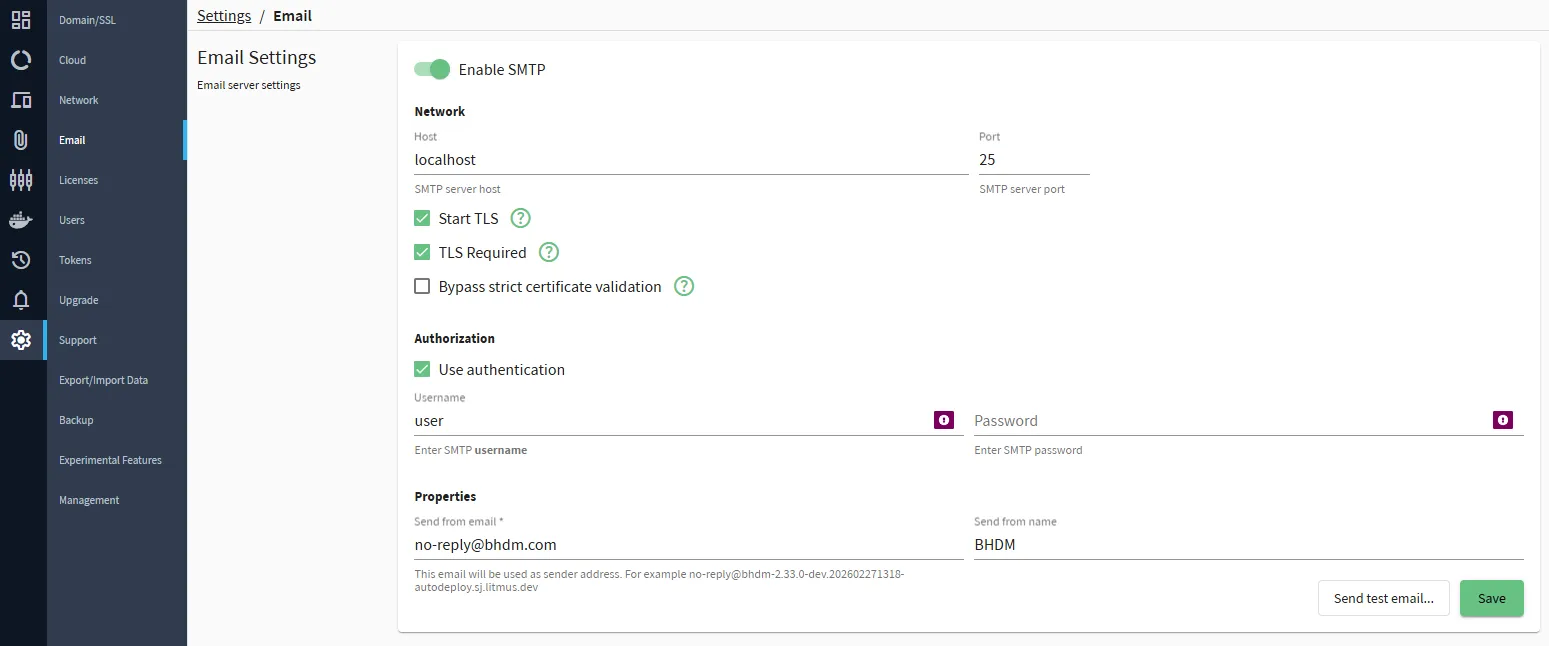
Task: Uncheck the TLS Required checkbox
Action: tap(422, 252)
